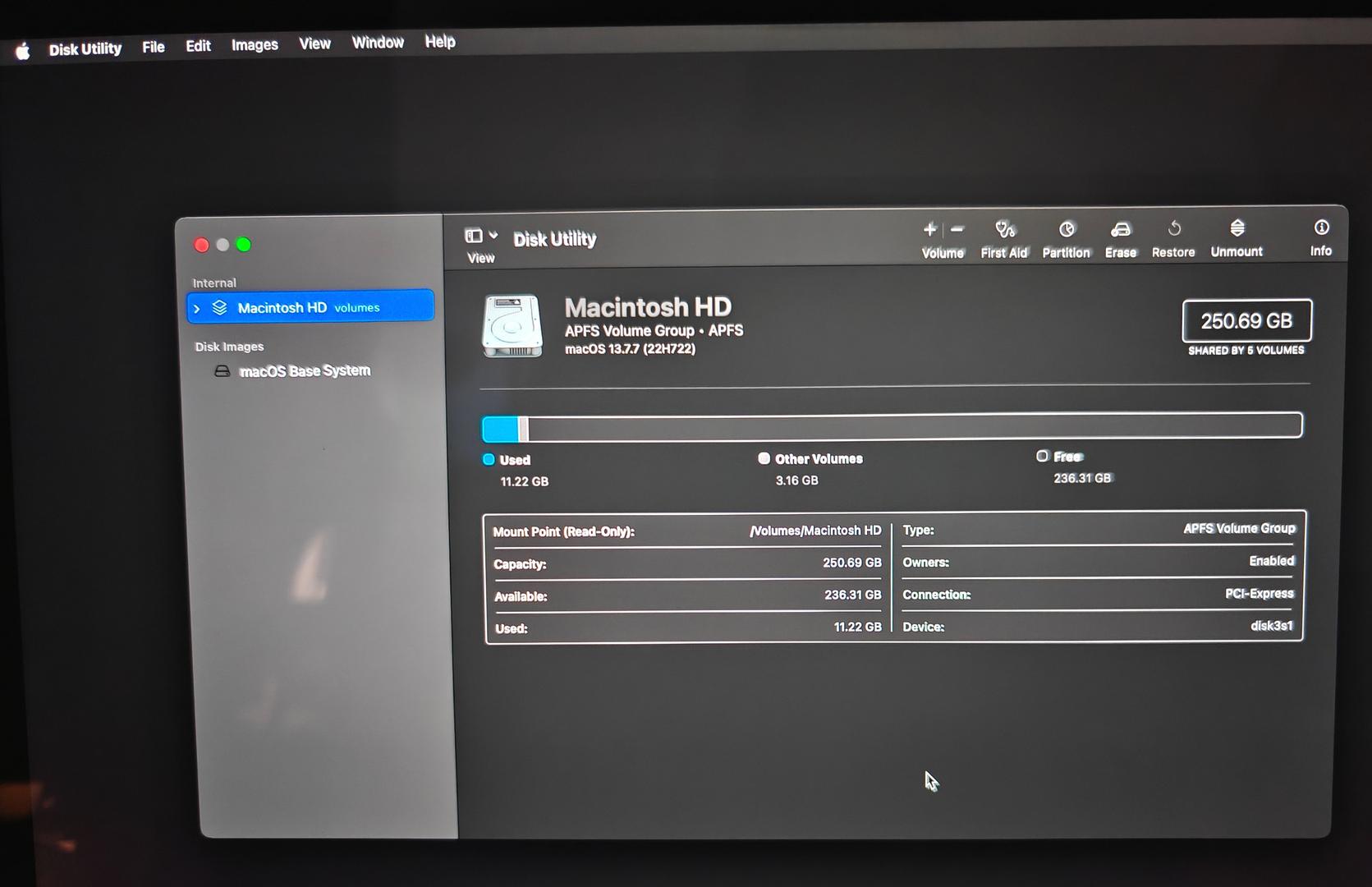Select Macintosh HD in the sidebar

pyautogui.click(x=310, y=307)
